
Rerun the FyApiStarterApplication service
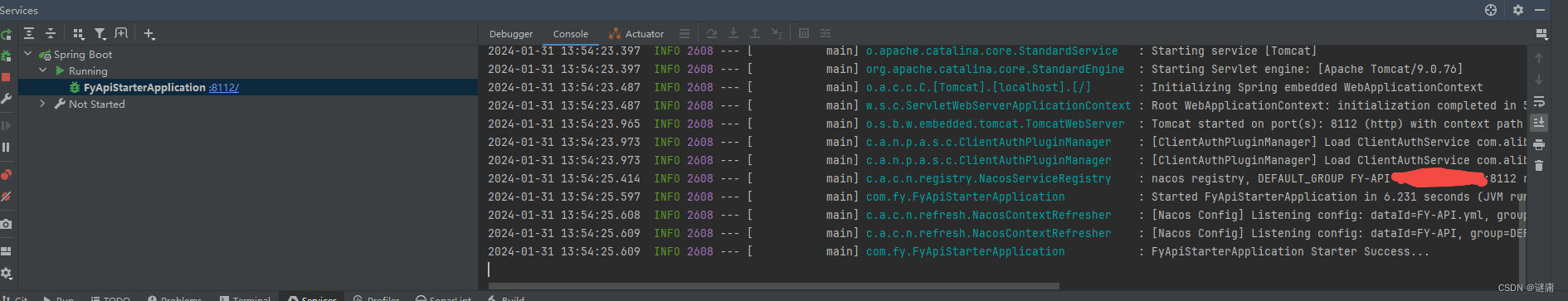coord(6,35)
